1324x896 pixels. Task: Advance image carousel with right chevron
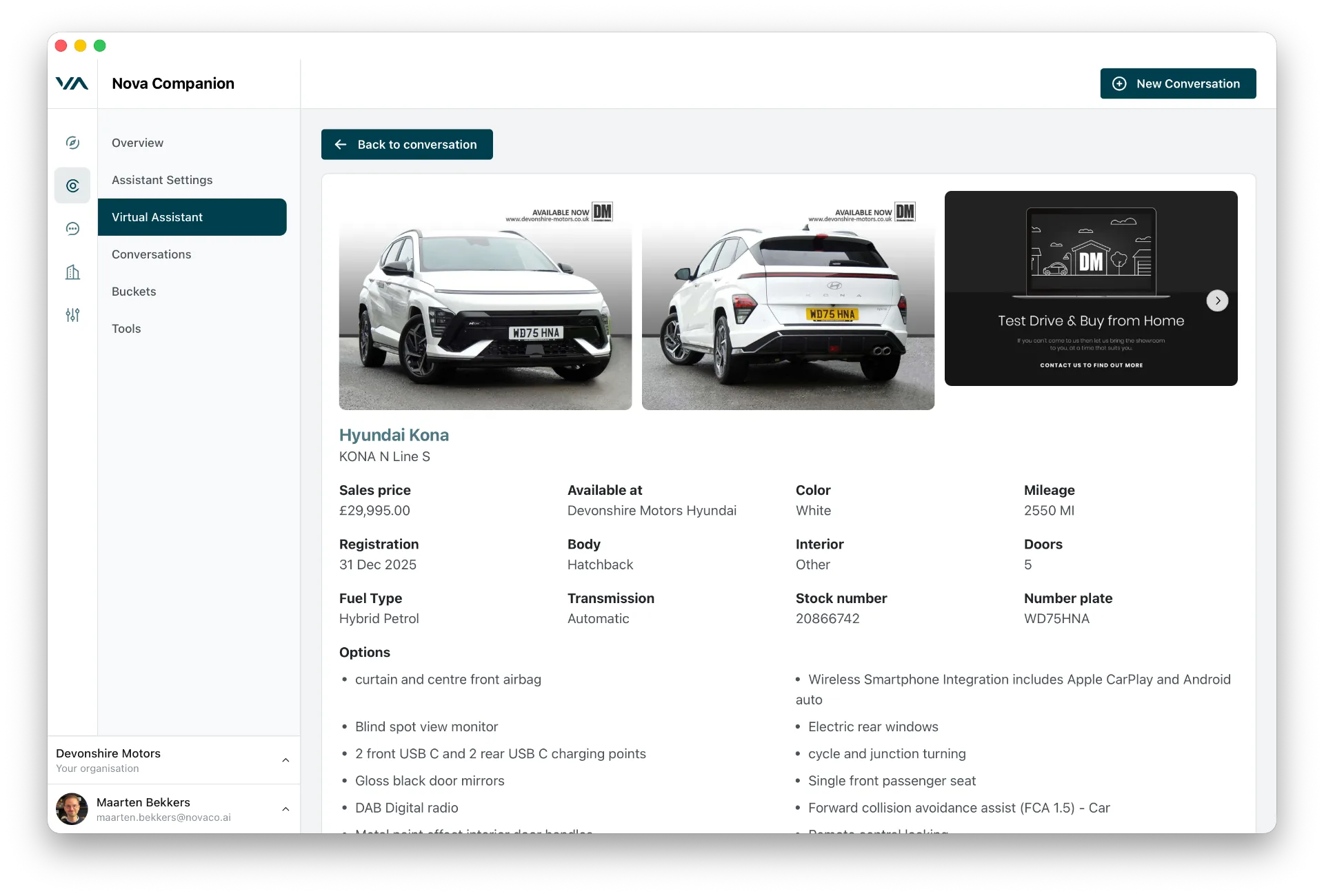pos(1218,301)
